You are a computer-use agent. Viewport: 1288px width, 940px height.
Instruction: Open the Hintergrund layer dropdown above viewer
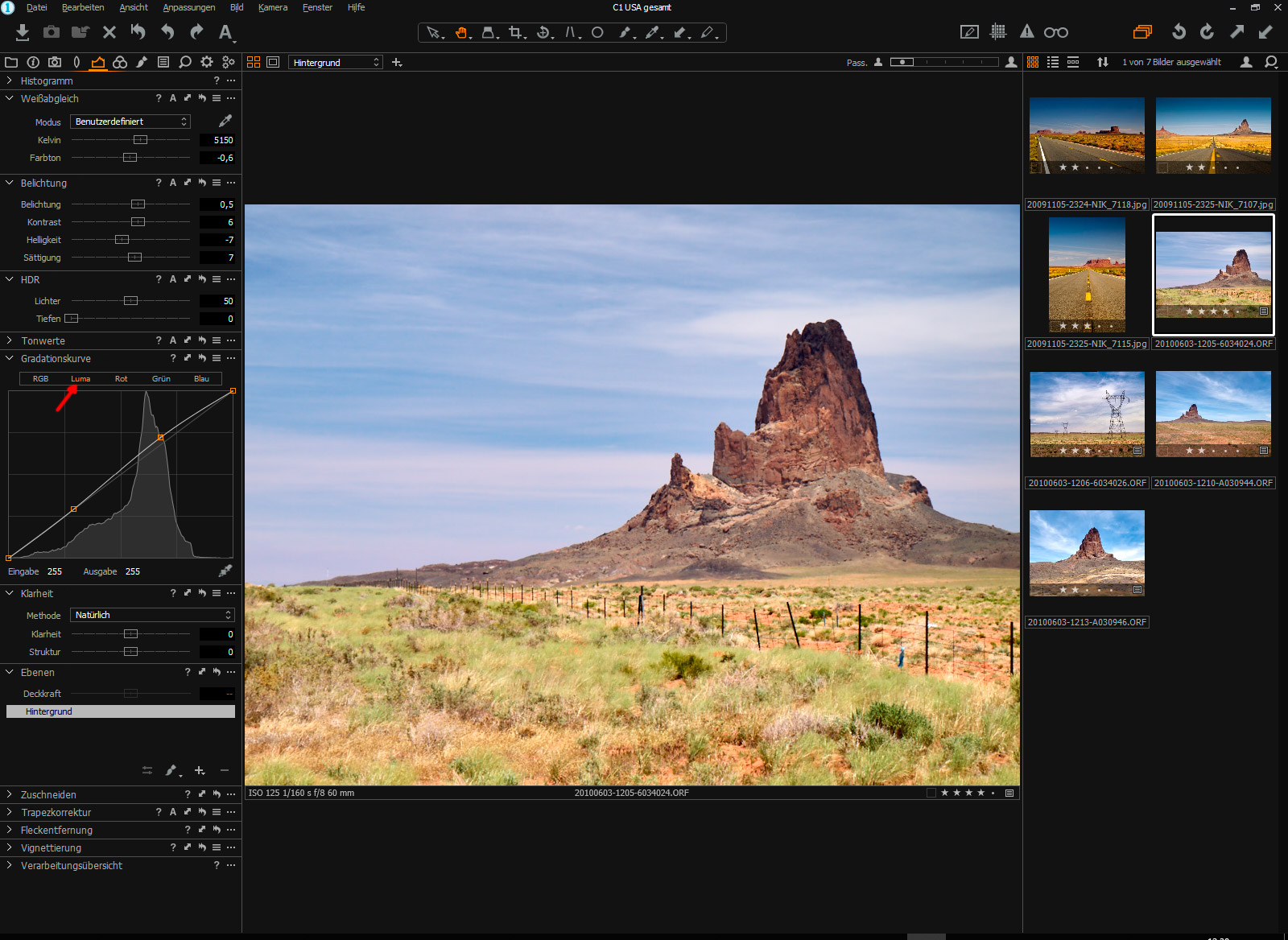click(336, 62)
